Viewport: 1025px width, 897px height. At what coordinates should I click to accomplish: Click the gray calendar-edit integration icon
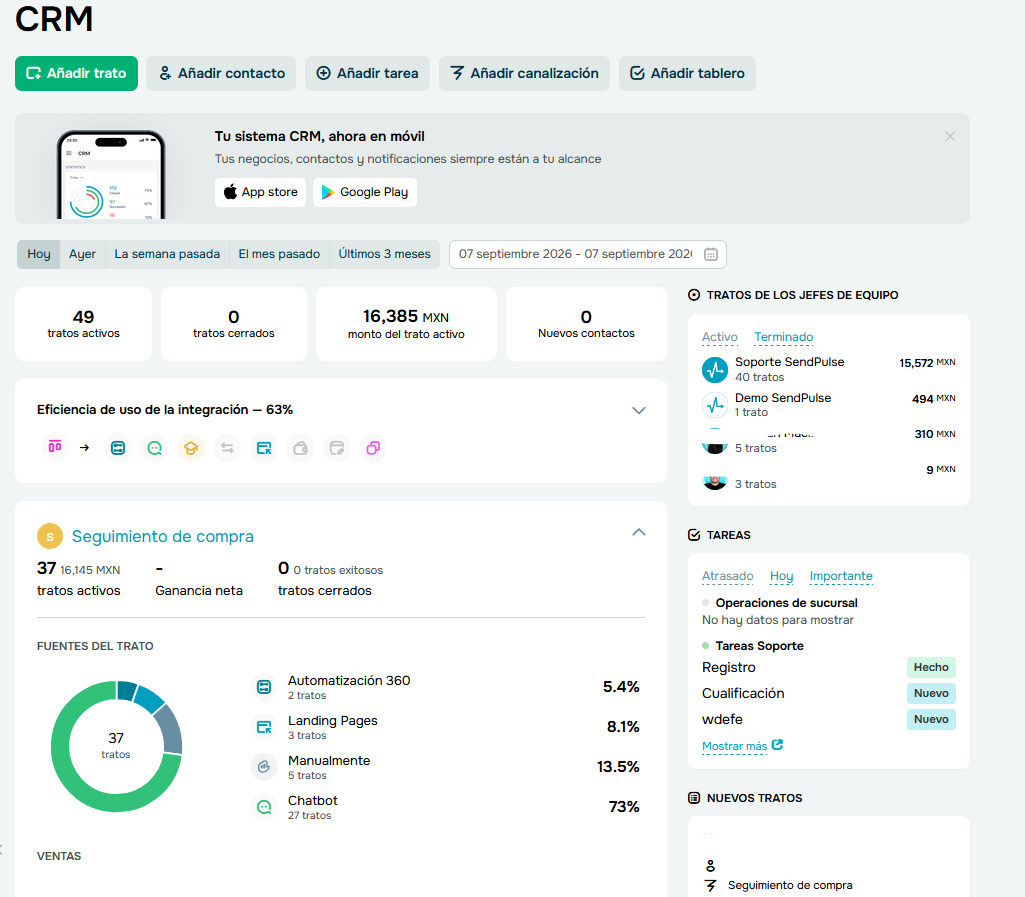click(x=337, y=448)
